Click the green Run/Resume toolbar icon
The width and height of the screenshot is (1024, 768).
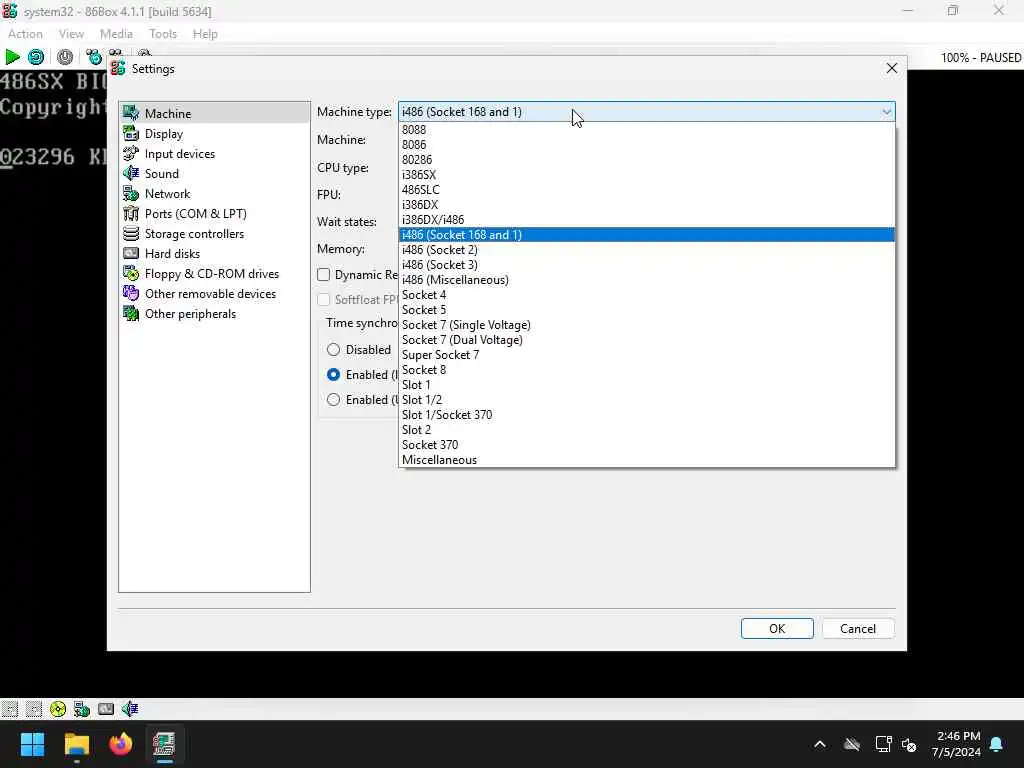tap(12, 57)
